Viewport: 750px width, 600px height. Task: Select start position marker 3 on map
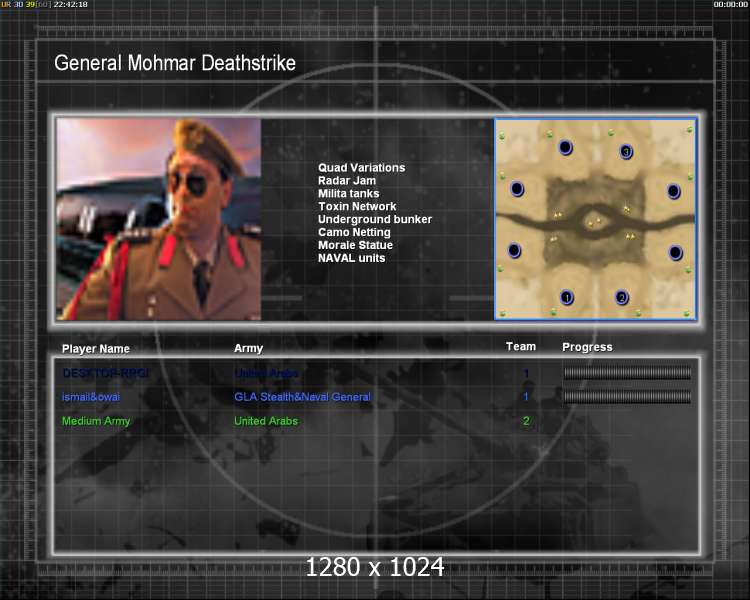click(626, 152)
